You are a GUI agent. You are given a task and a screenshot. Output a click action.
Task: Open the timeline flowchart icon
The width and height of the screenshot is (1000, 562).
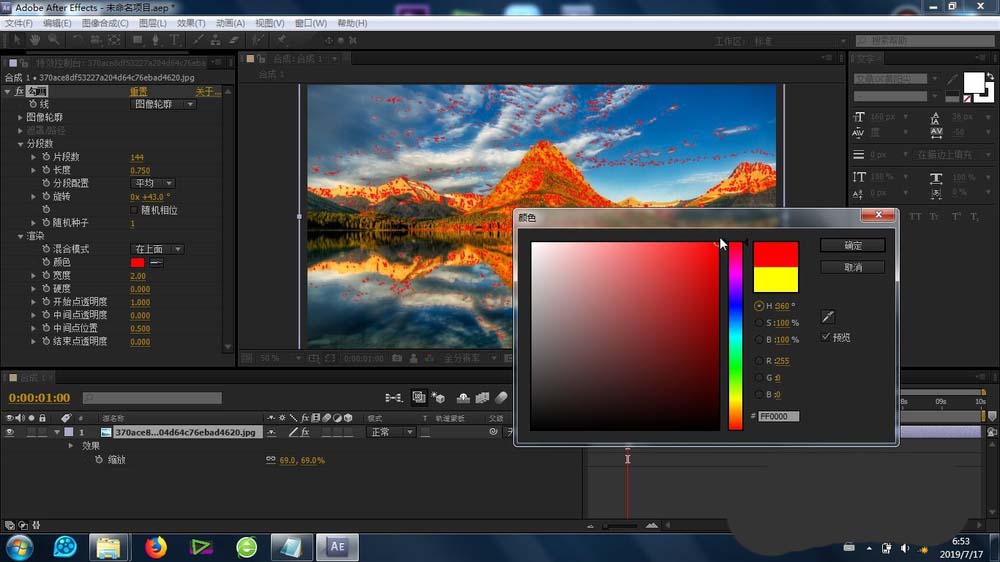[x=393, y=398]
